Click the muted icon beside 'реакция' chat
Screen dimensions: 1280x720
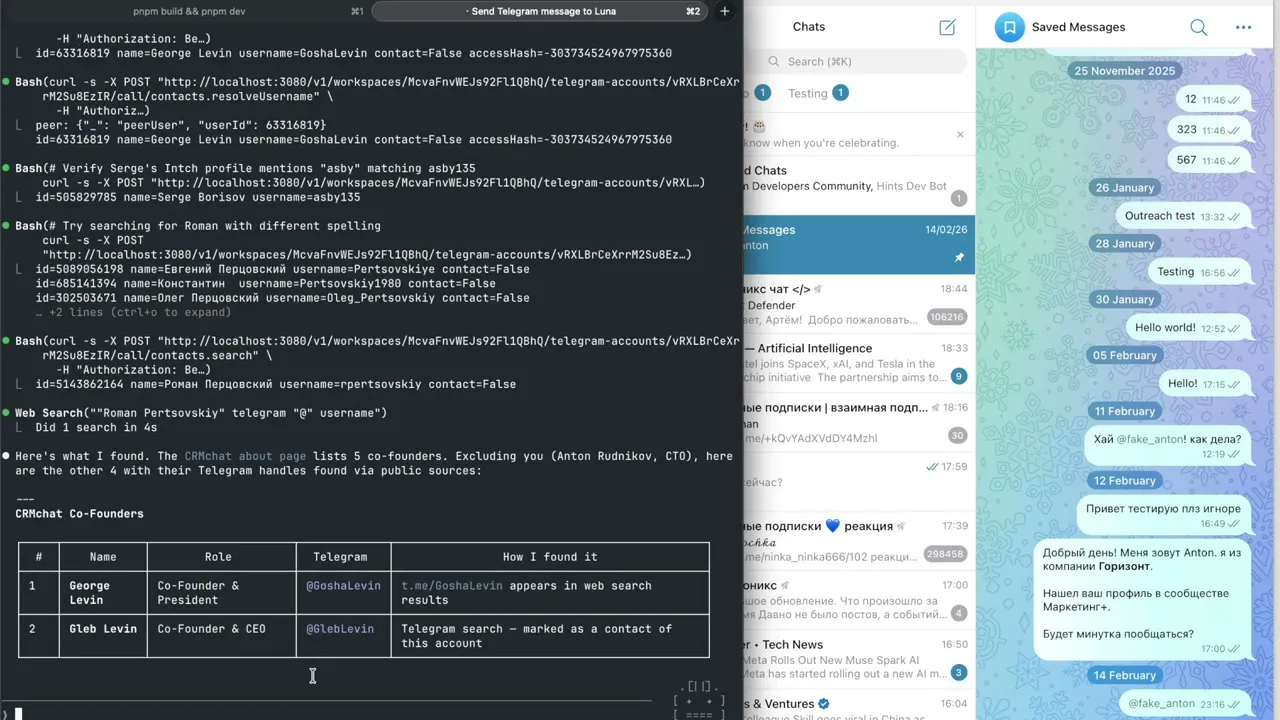tap(901, 526)
